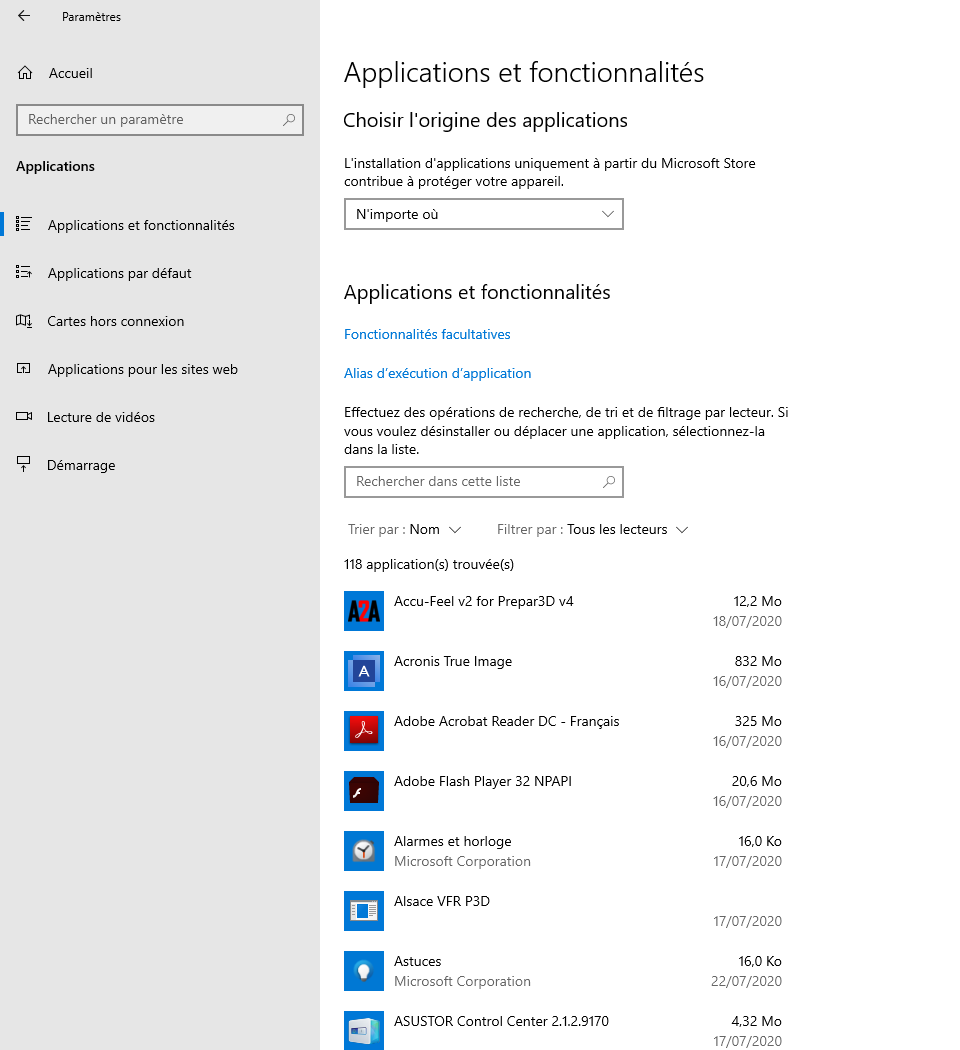This screenshot has width=960, height=1050.
Task: Click the Applications pour les sites web icon
Action: click(x=24, y=369)
